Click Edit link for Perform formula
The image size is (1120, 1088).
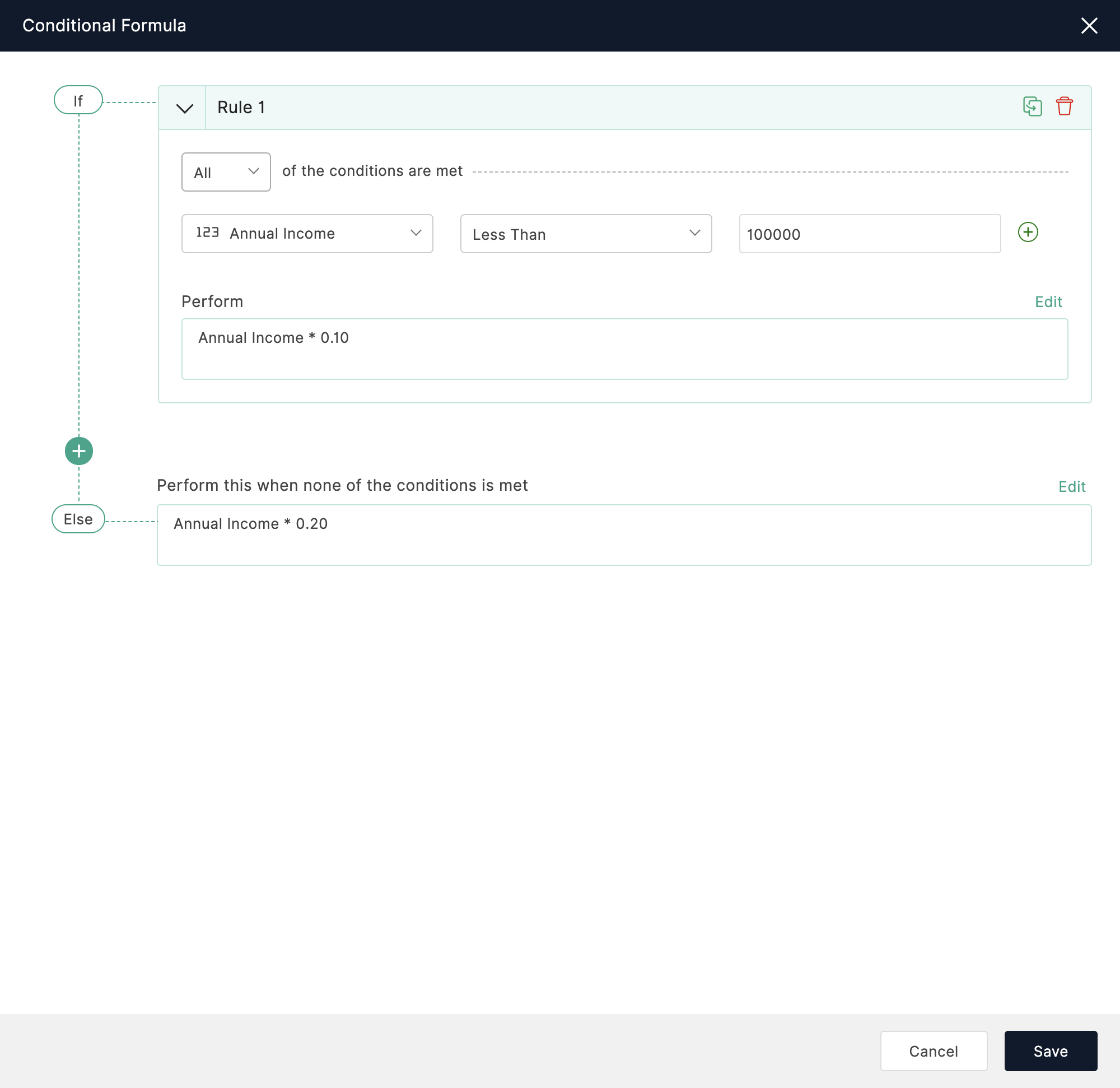pyautogui.click(x=1048, y=301)
